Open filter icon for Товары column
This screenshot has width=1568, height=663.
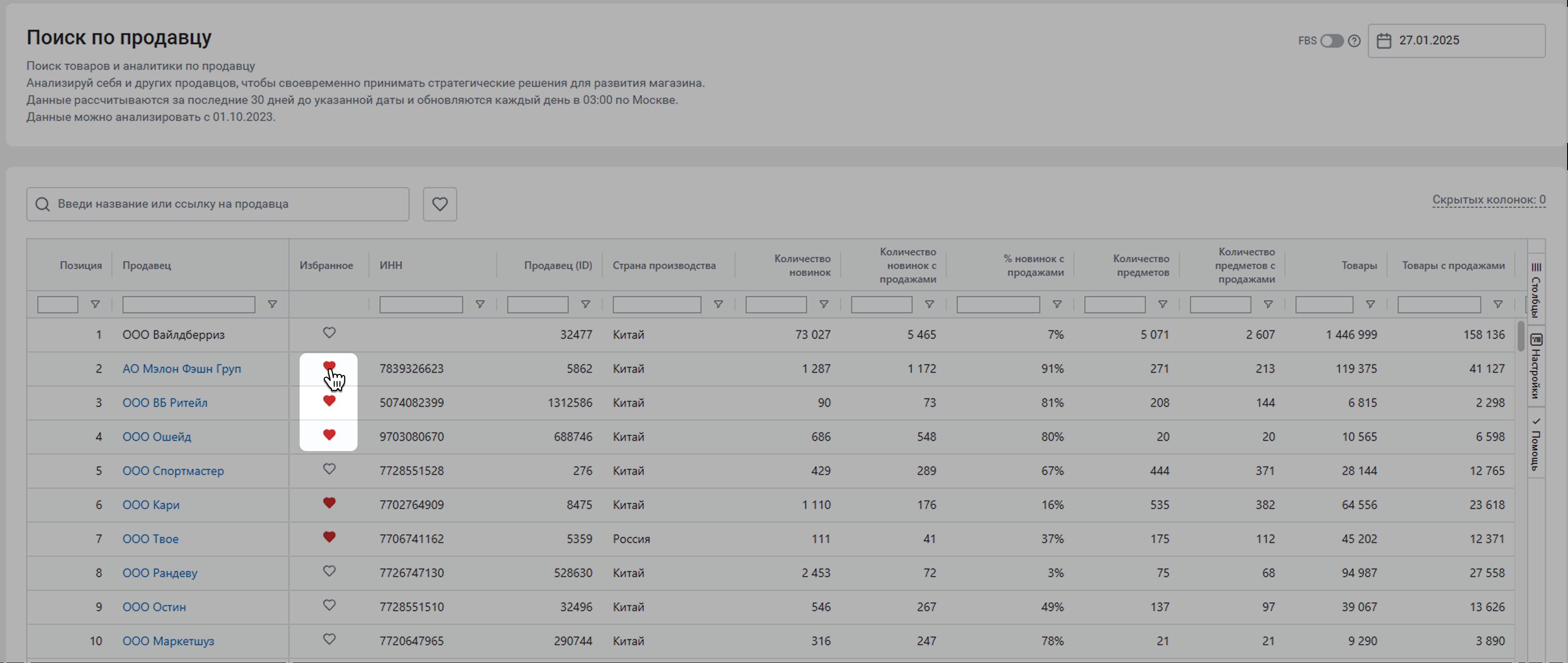click(x=1370, y=304)
